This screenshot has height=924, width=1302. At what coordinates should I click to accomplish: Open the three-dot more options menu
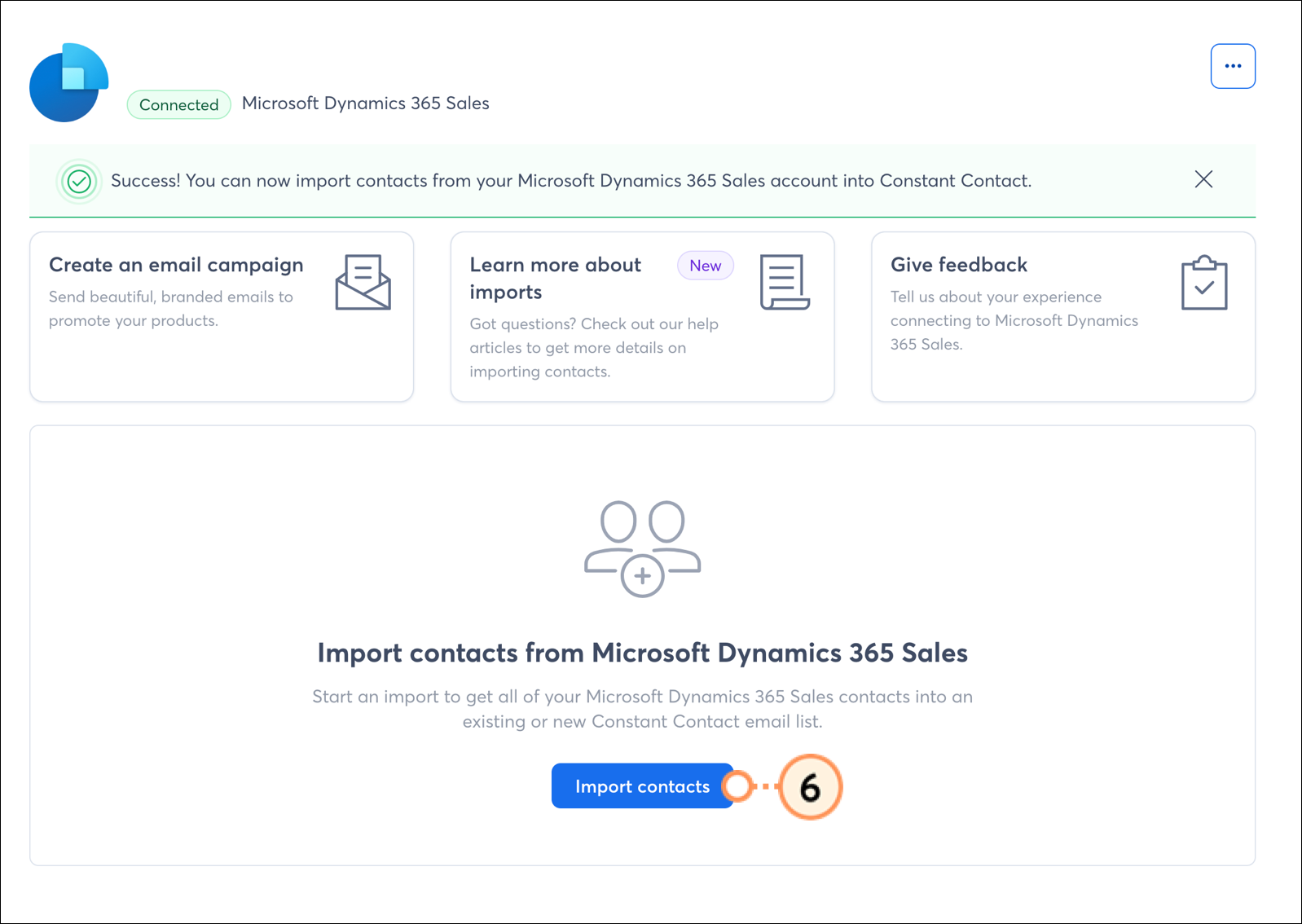(x=1232, y=66)
